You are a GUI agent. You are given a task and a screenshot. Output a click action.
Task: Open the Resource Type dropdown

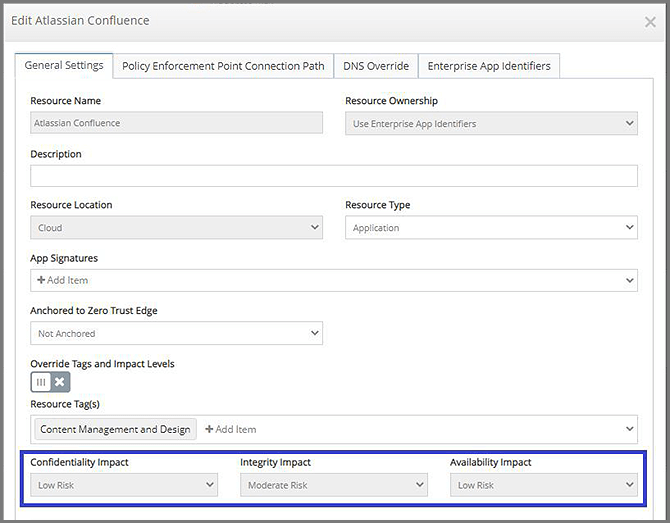point(491,227)
